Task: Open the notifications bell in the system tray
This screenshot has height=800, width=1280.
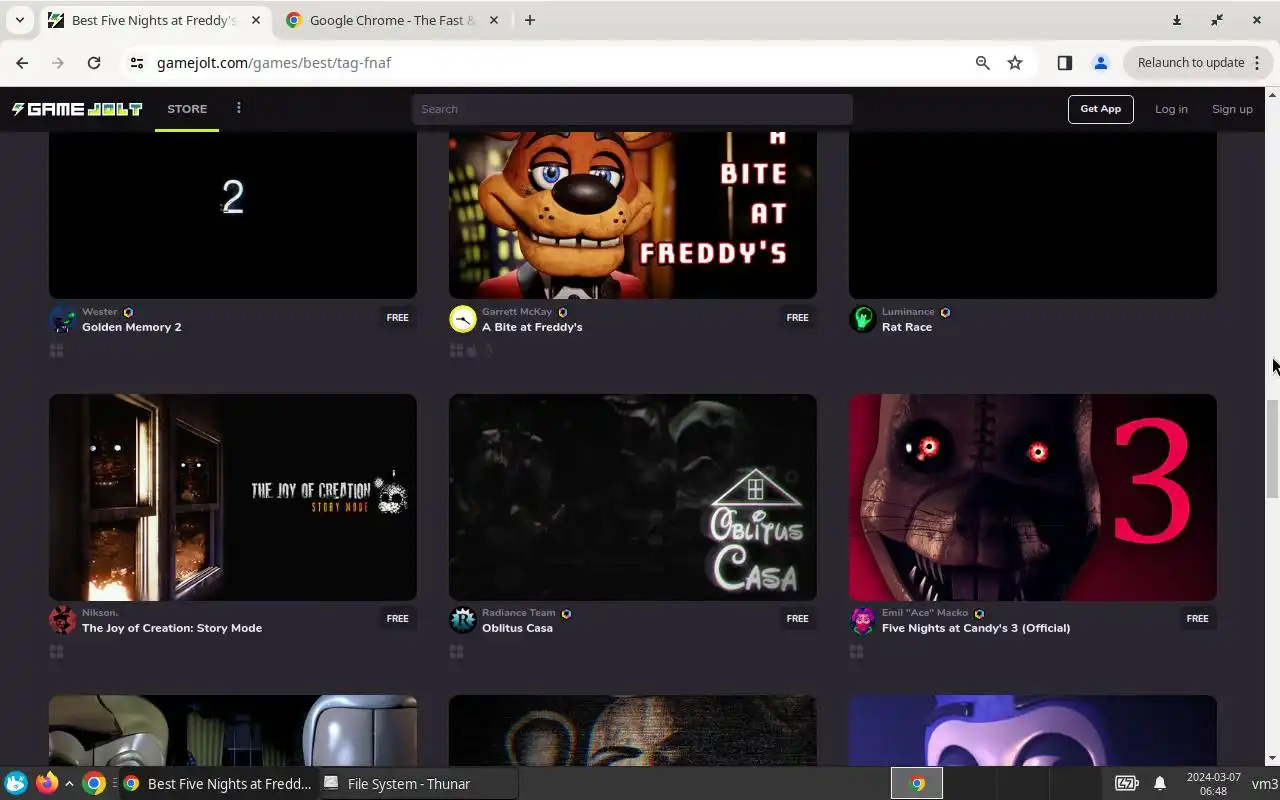Action: 1160,783
